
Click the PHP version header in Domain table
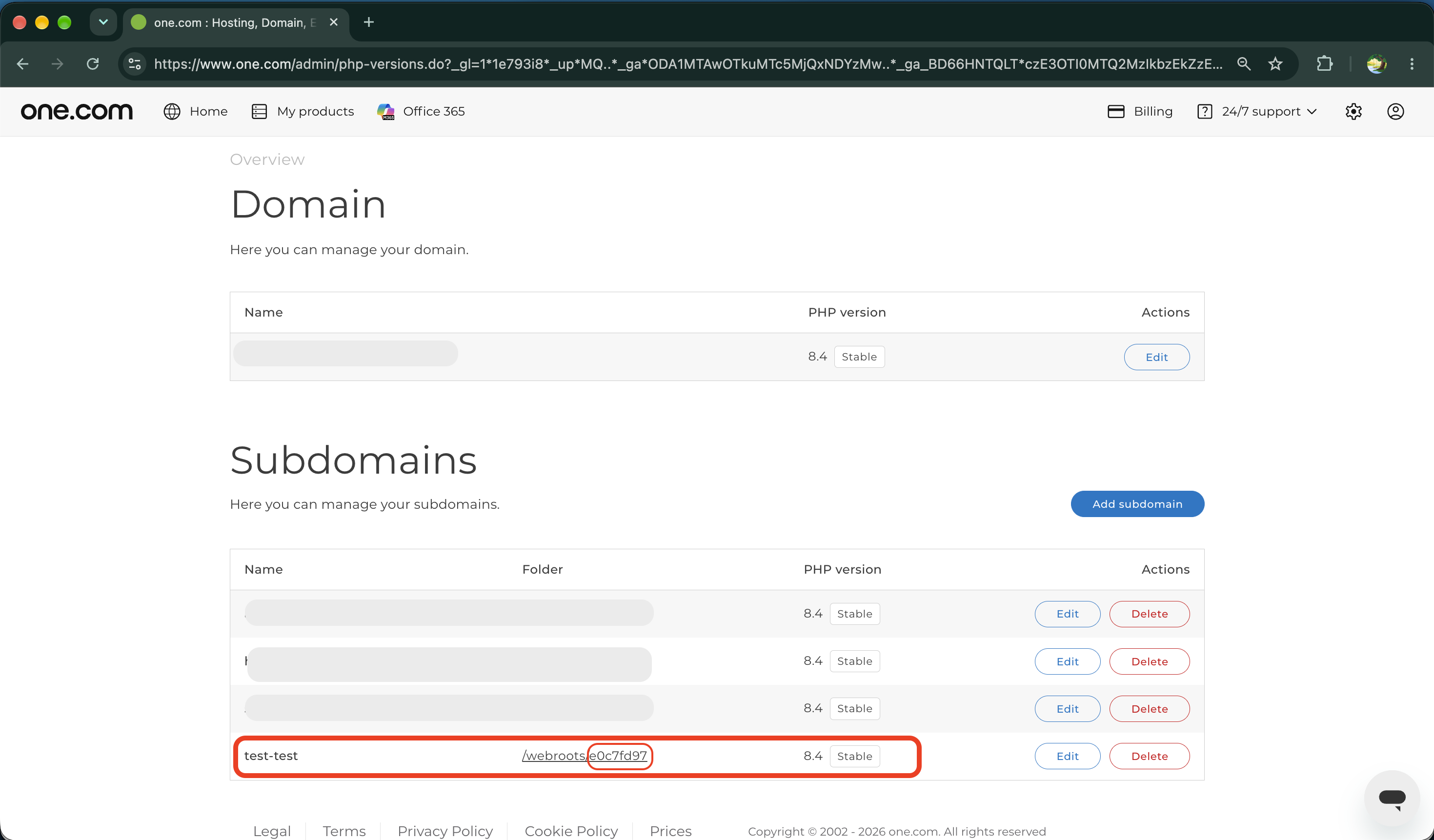point(847,312)
